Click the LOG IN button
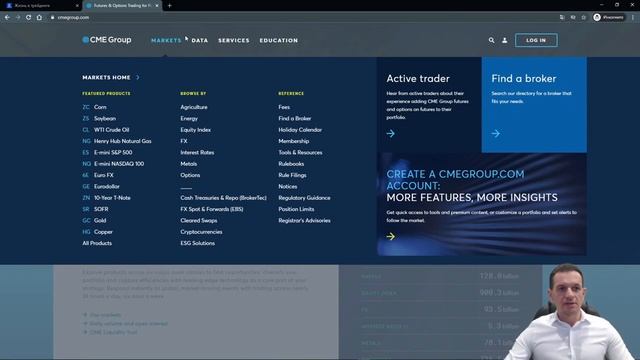 pyautogui.click(x=536, y=40)
